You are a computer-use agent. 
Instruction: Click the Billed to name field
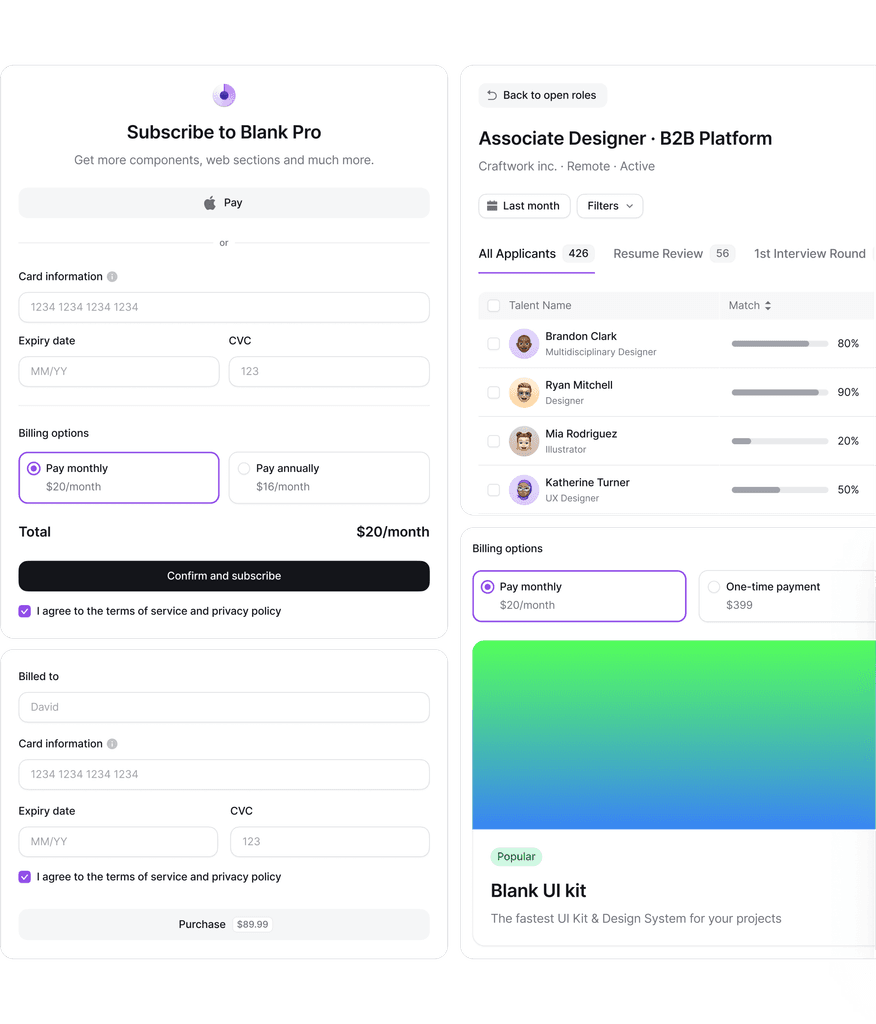click(223, 707)
